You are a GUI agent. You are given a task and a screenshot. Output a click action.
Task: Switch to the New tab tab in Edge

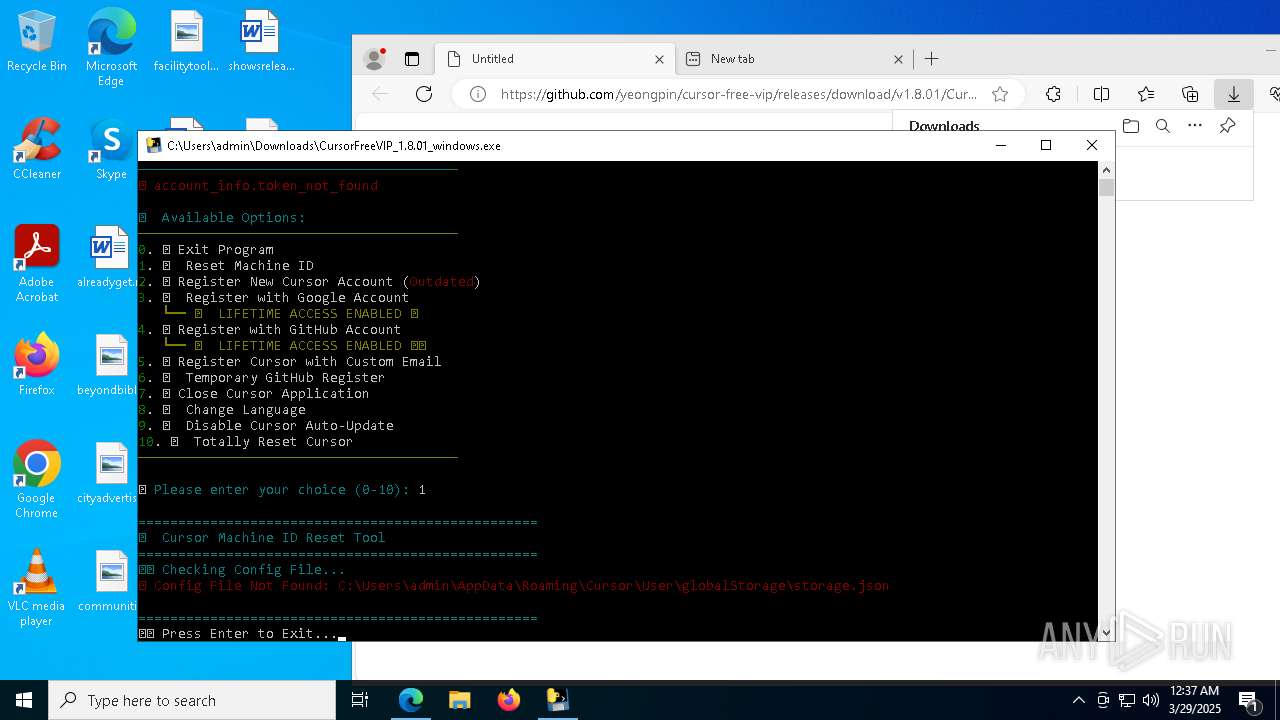click(794, 59)
